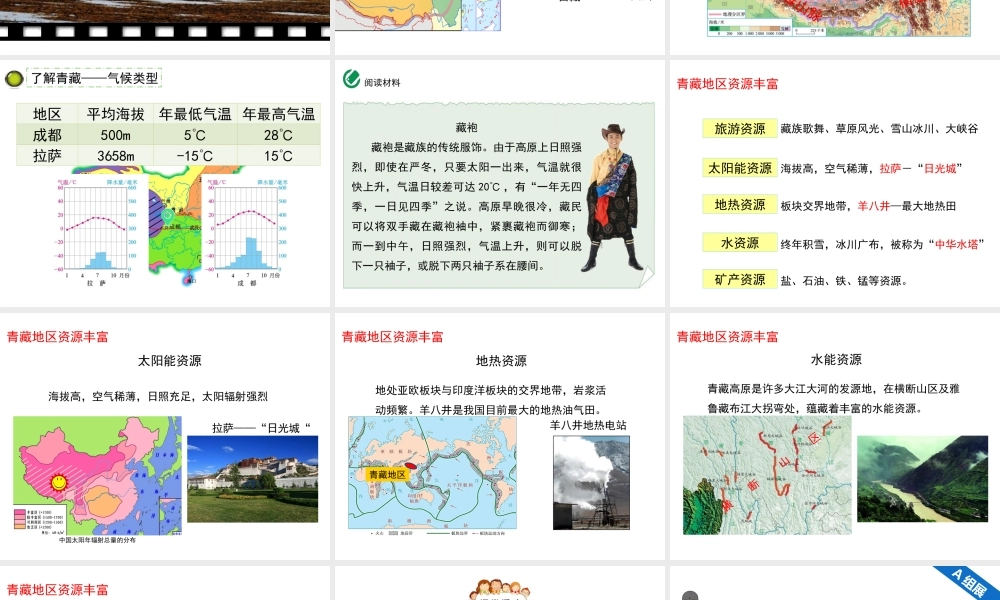
Task: Click the green leaf icon beside 阅读材料
Action: pos(351,78)
